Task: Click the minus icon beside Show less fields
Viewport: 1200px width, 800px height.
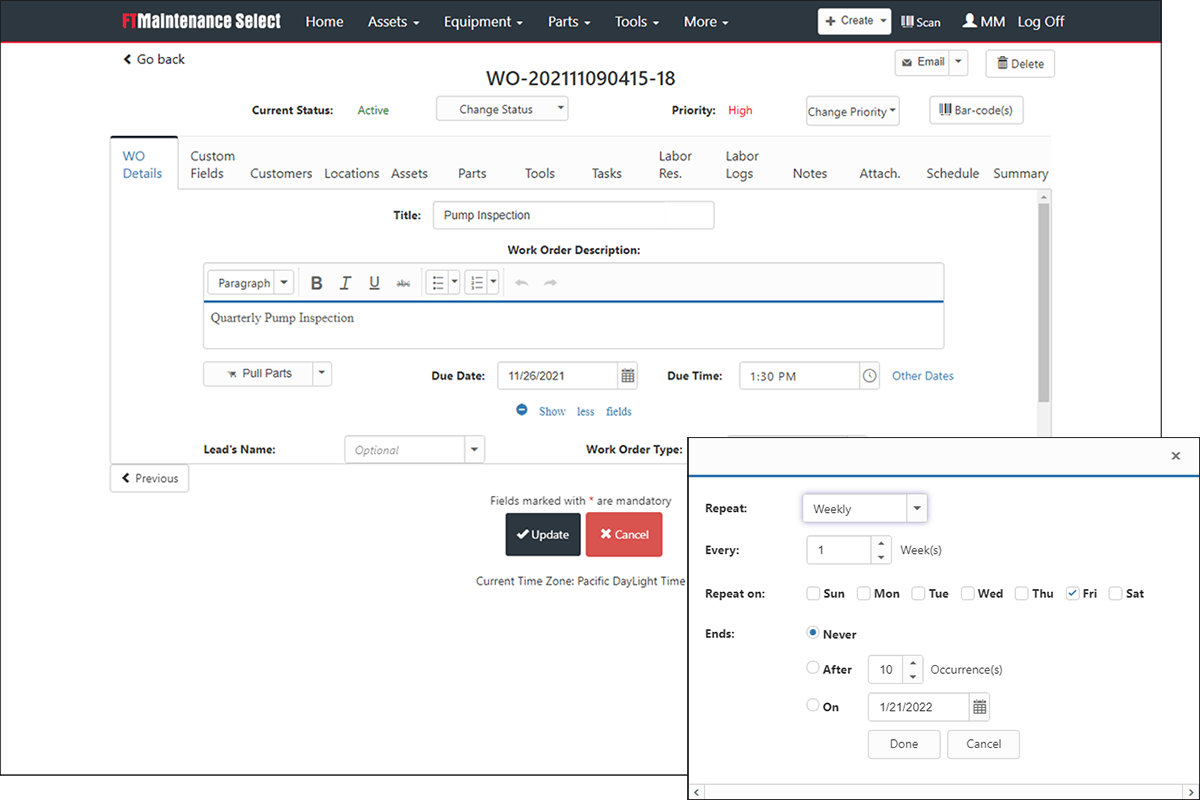Action: [x=522, y=410]
